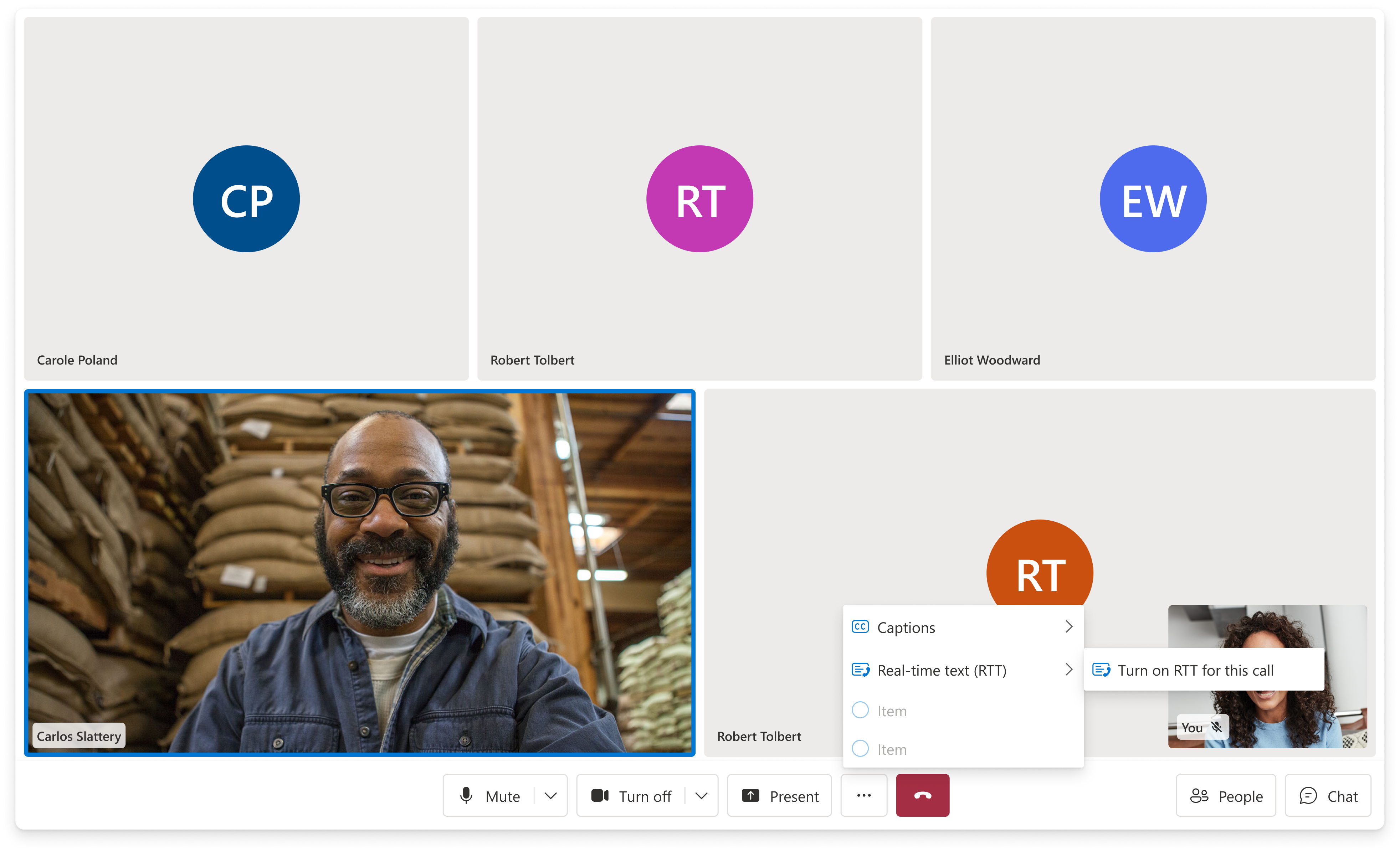The image size is (1400, 852).
Task: Expand the Captions submenu arrow
Action: (1069, 626)
